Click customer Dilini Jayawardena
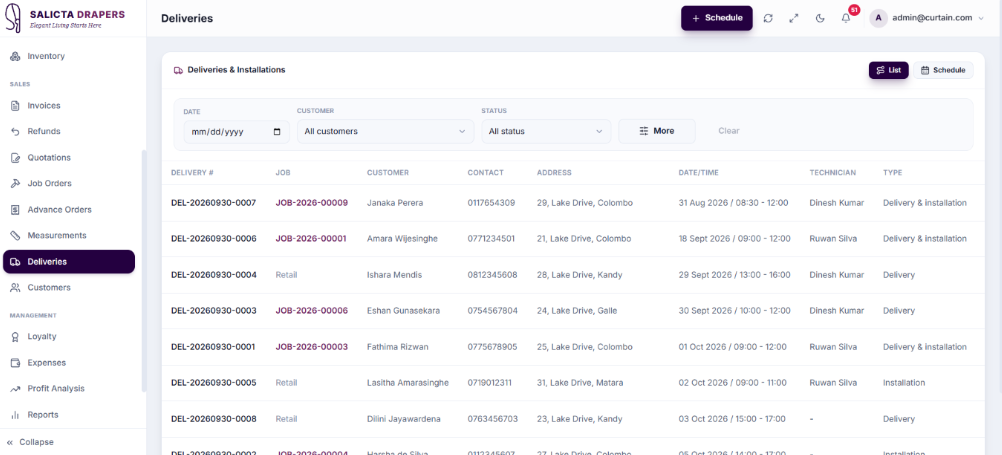 coord(403,419)
